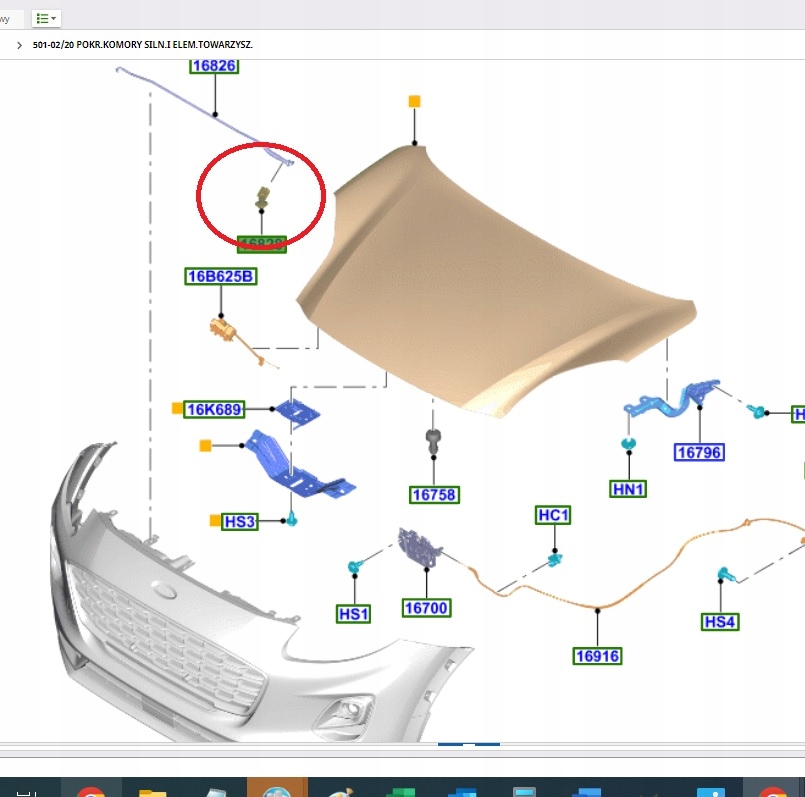805x797 pixels.
Task: Select the blue 16796 hood hinge drawing
Action: point(673,399)
